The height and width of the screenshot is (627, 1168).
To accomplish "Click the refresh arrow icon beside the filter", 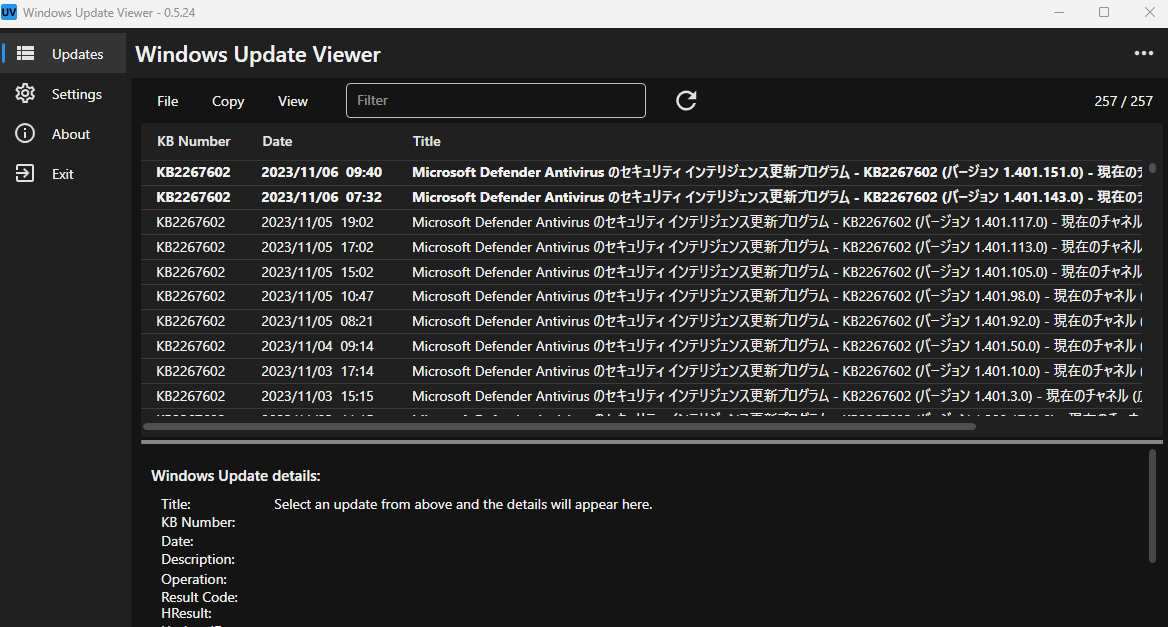I will click(x=686, y=101).
